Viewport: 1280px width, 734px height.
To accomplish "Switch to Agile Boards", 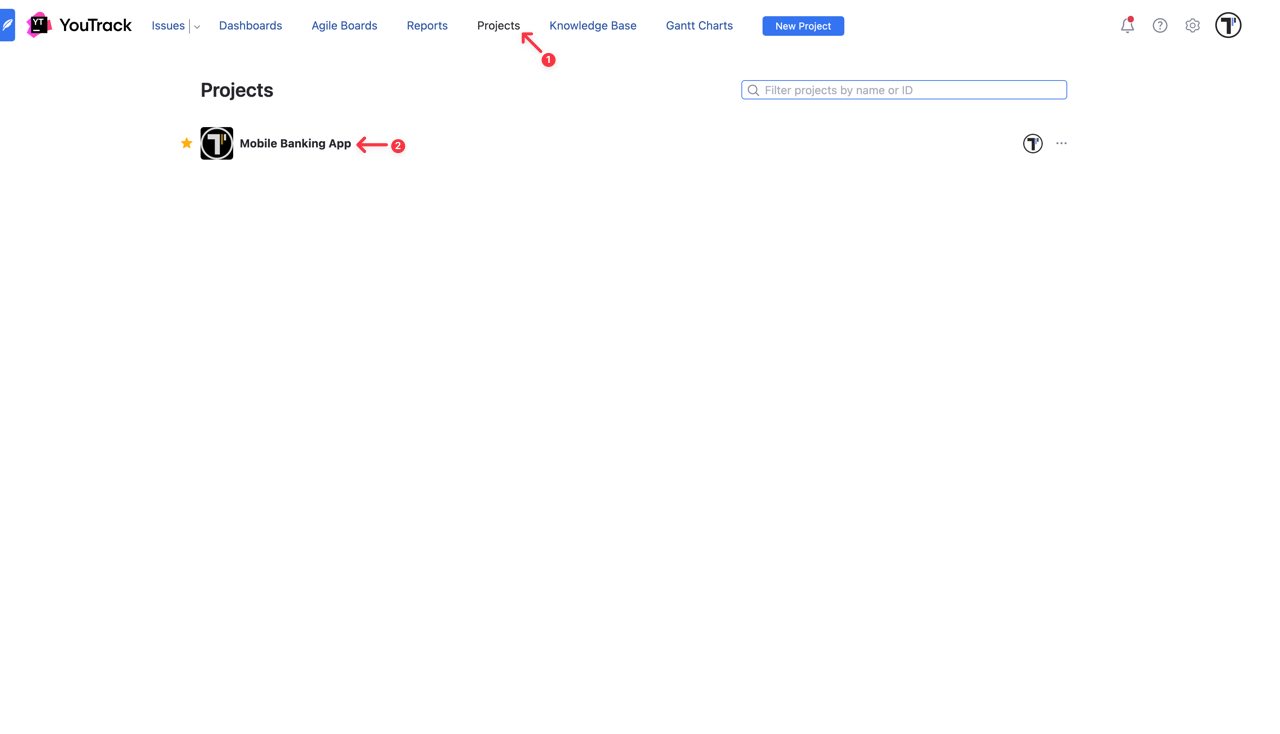I will 344,26.
